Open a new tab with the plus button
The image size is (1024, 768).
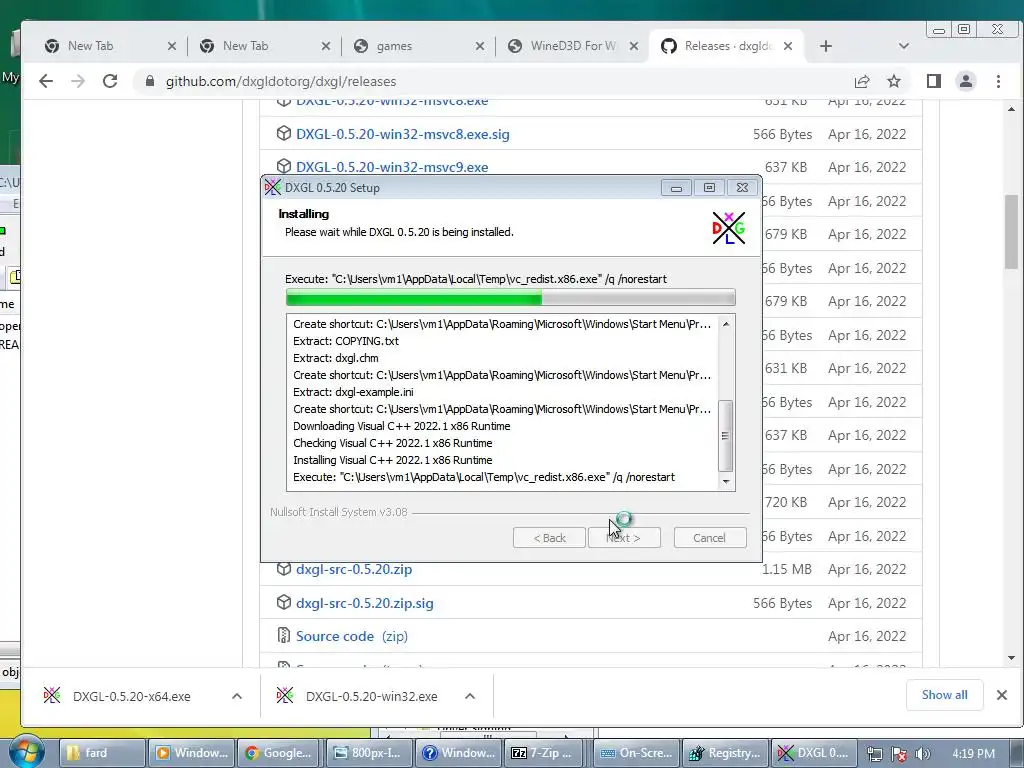(x=825, y=46)
